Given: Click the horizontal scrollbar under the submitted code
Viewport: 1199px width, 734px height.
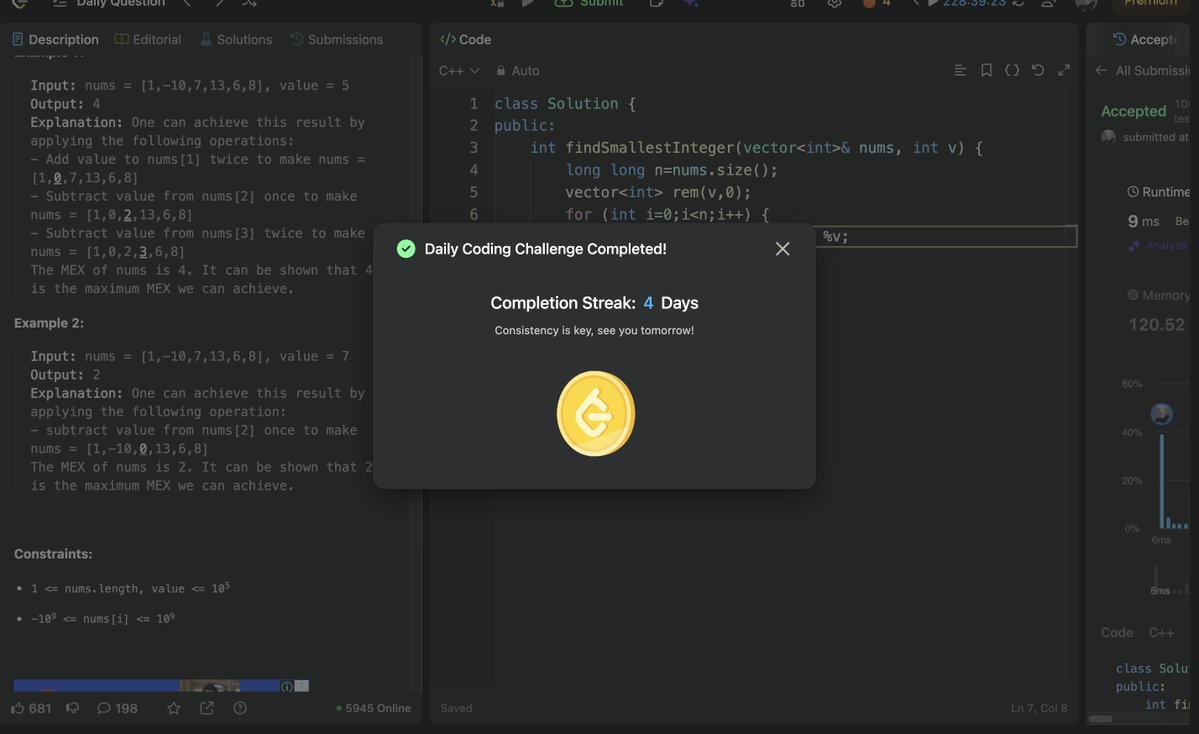Looking at the screenshot, I should tap(1100, 719).
